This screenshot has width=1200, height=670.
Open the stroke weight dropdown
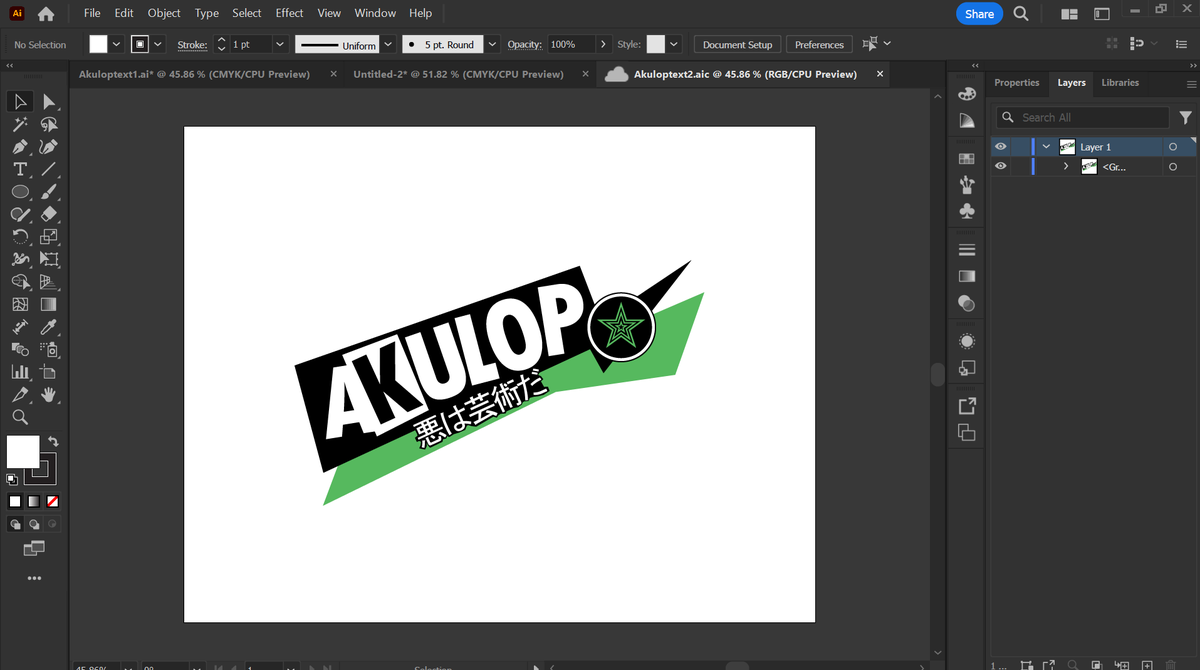click(x=280, y=45)
